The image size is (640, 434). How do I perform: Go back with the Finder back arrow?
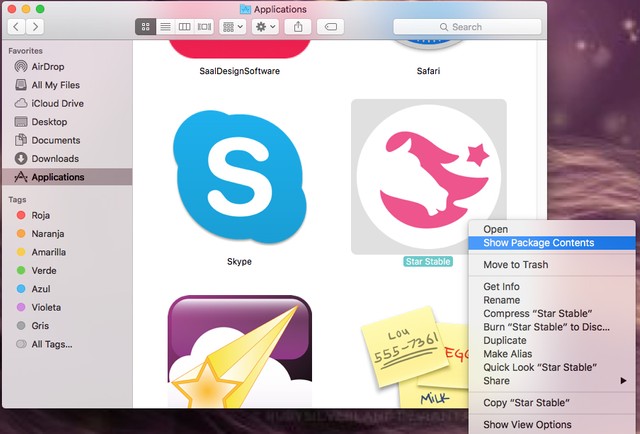tap(16, 27)
